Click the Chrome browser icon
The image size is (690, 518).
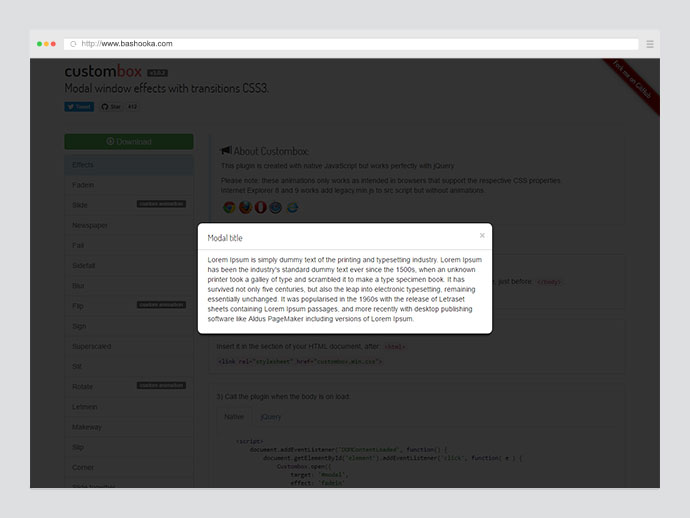click(x=229, y=207)
